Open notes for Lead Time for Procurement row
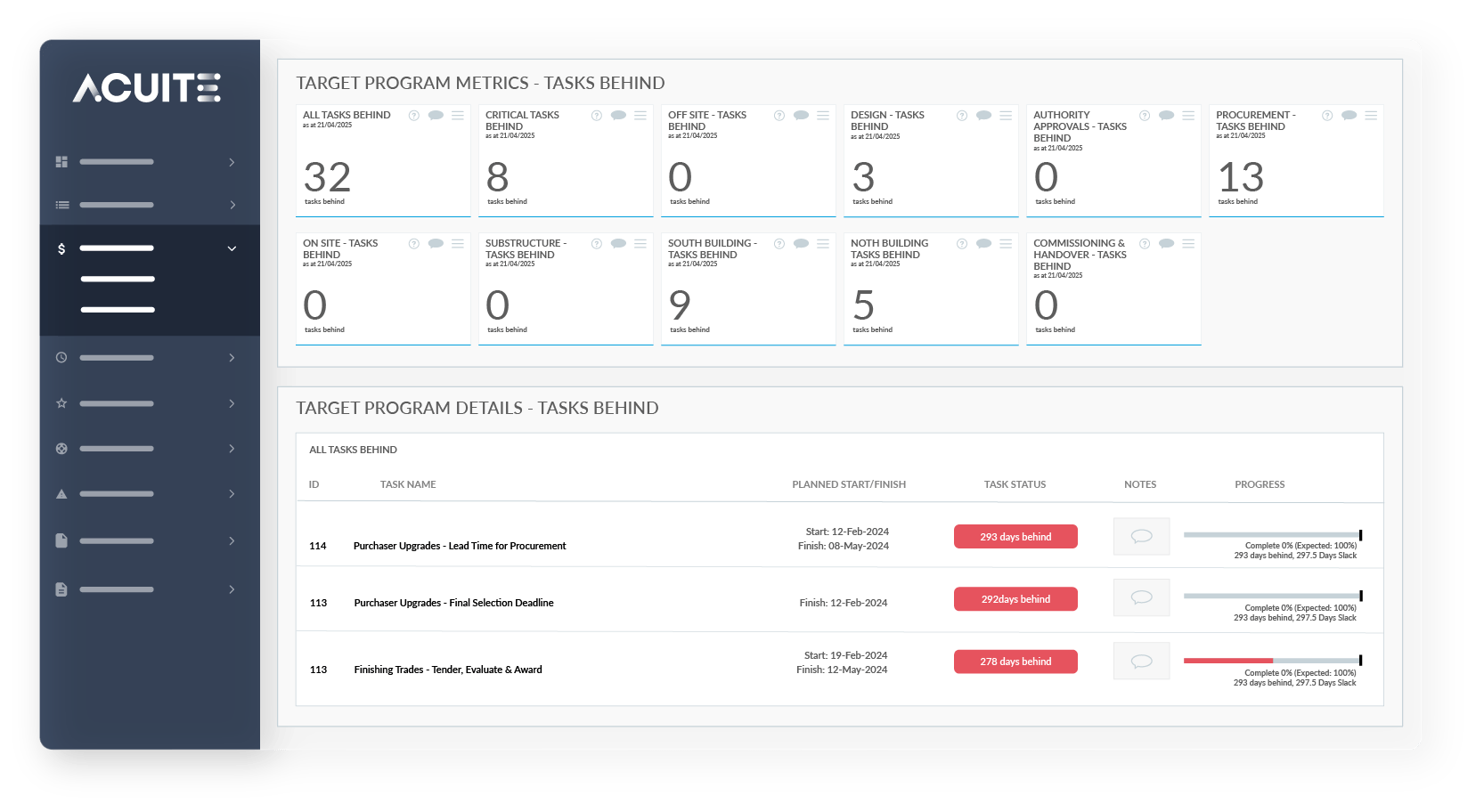The height and width of the screenshot is (812, 1484). point(1141,536)
